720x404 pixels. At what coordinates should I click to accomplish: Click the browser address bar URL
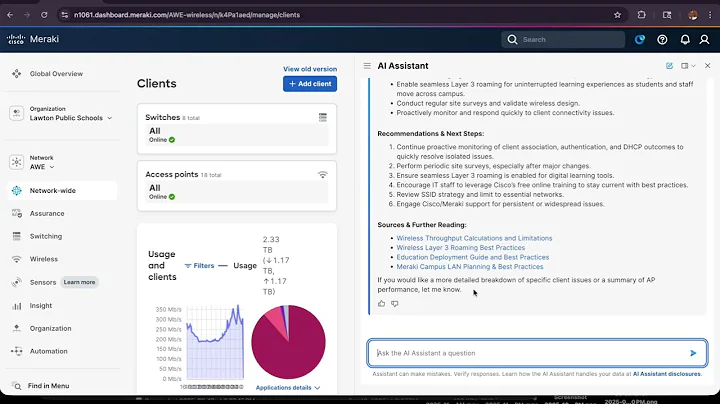click(x=187, y=15)
